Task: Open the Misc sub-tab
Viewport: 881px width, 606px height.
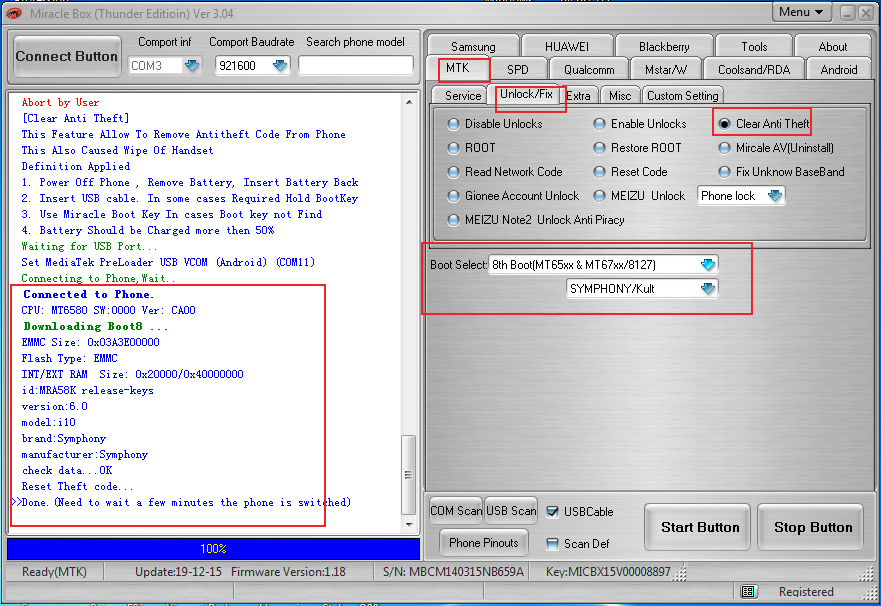Action: point(620,96)
